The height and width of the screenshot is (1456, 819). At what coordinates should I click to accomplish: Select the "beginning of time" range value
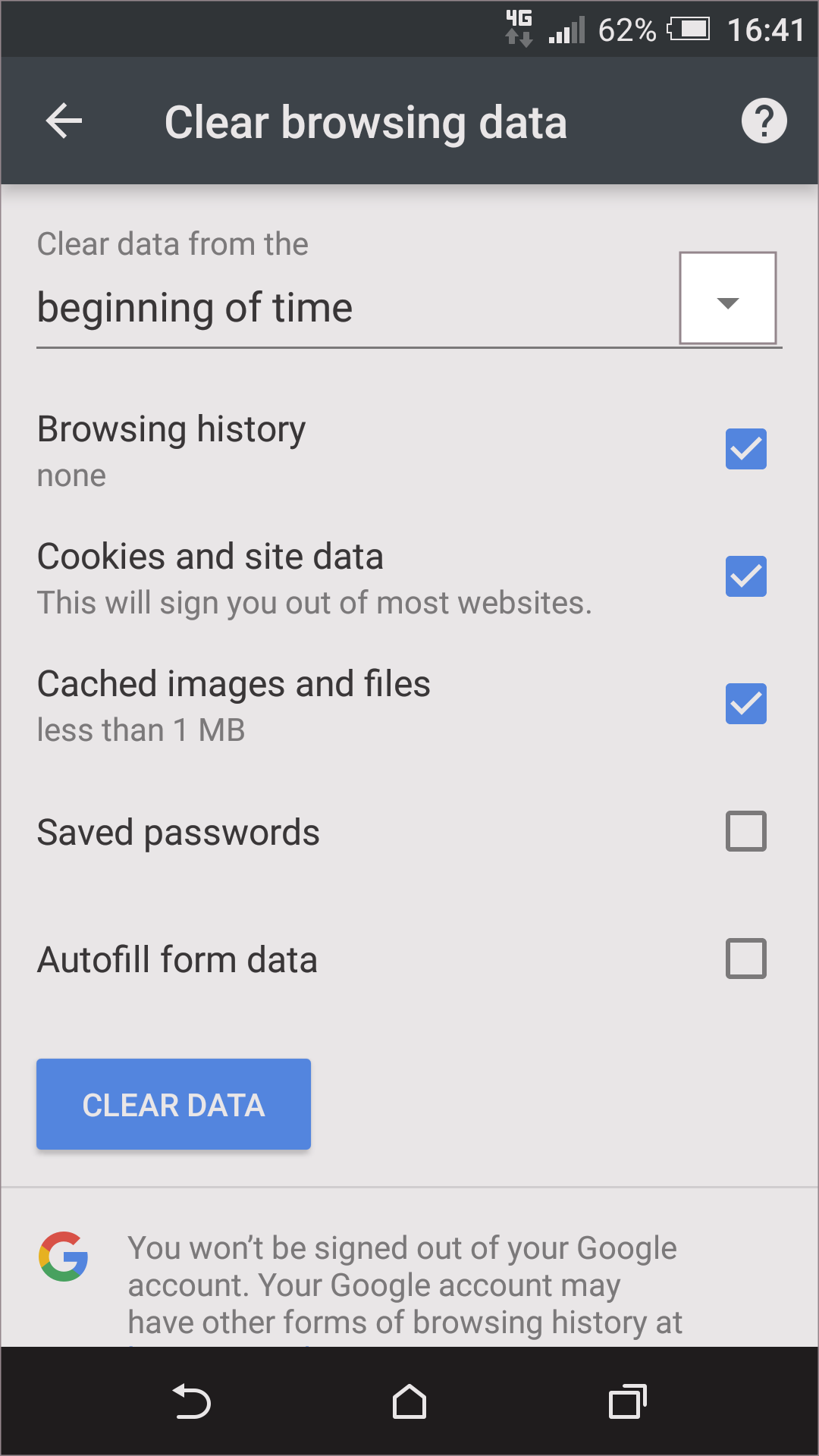(195, 308)
